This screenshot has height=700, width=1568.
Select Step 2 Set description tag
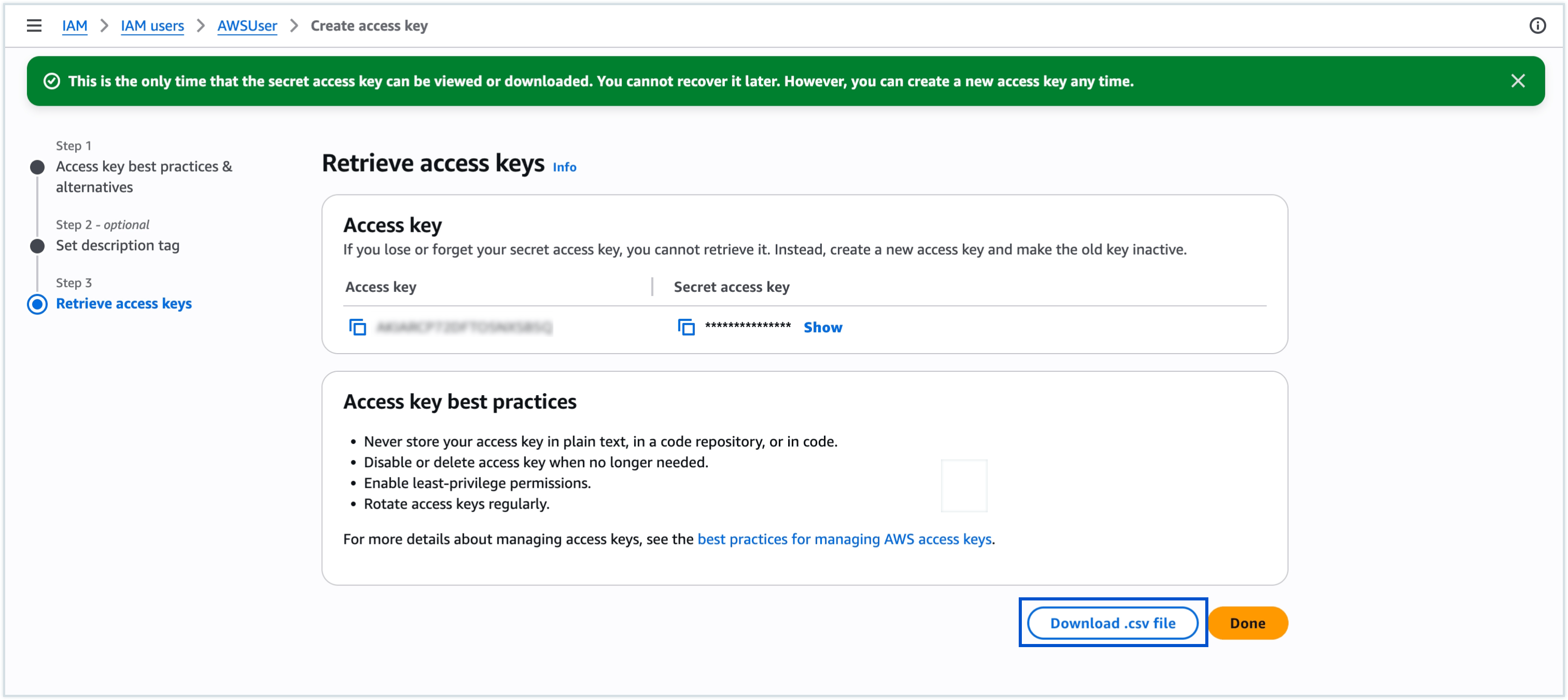pos(118,245)
